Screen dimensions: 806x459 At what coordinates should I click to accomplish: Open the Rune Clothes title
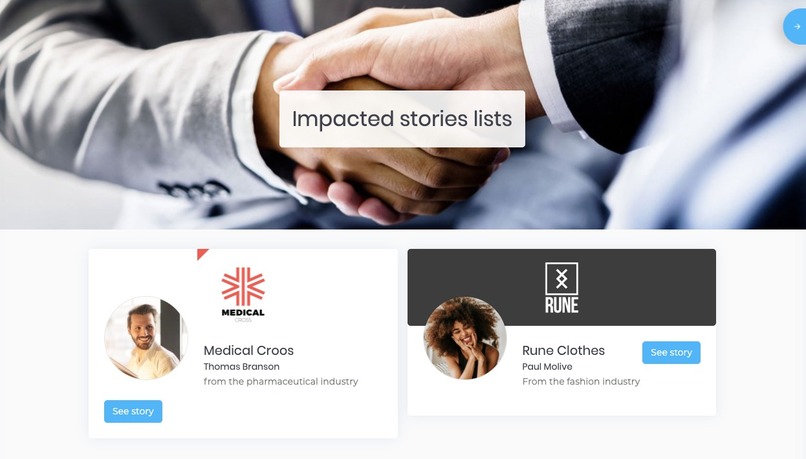tap(563, 351)
